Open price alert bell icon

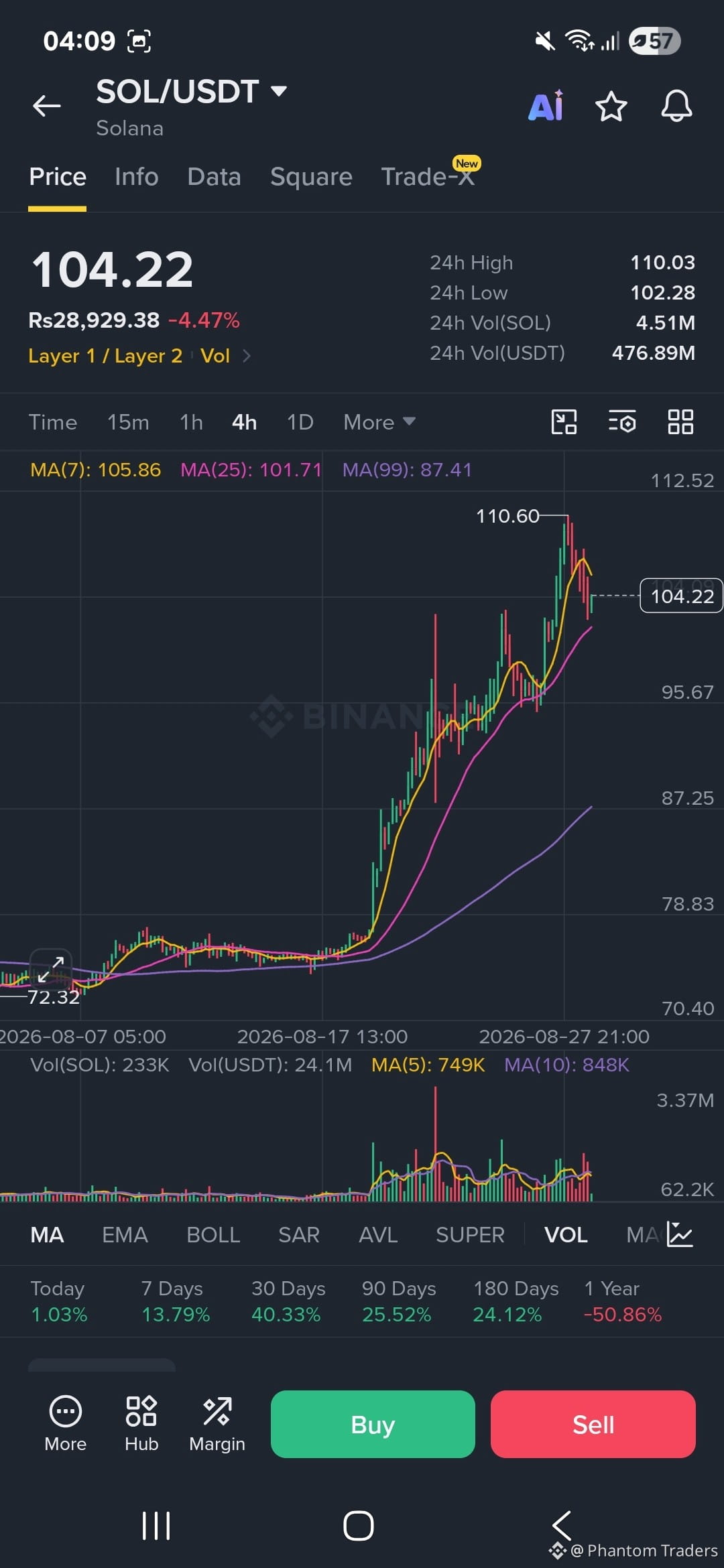676,106
